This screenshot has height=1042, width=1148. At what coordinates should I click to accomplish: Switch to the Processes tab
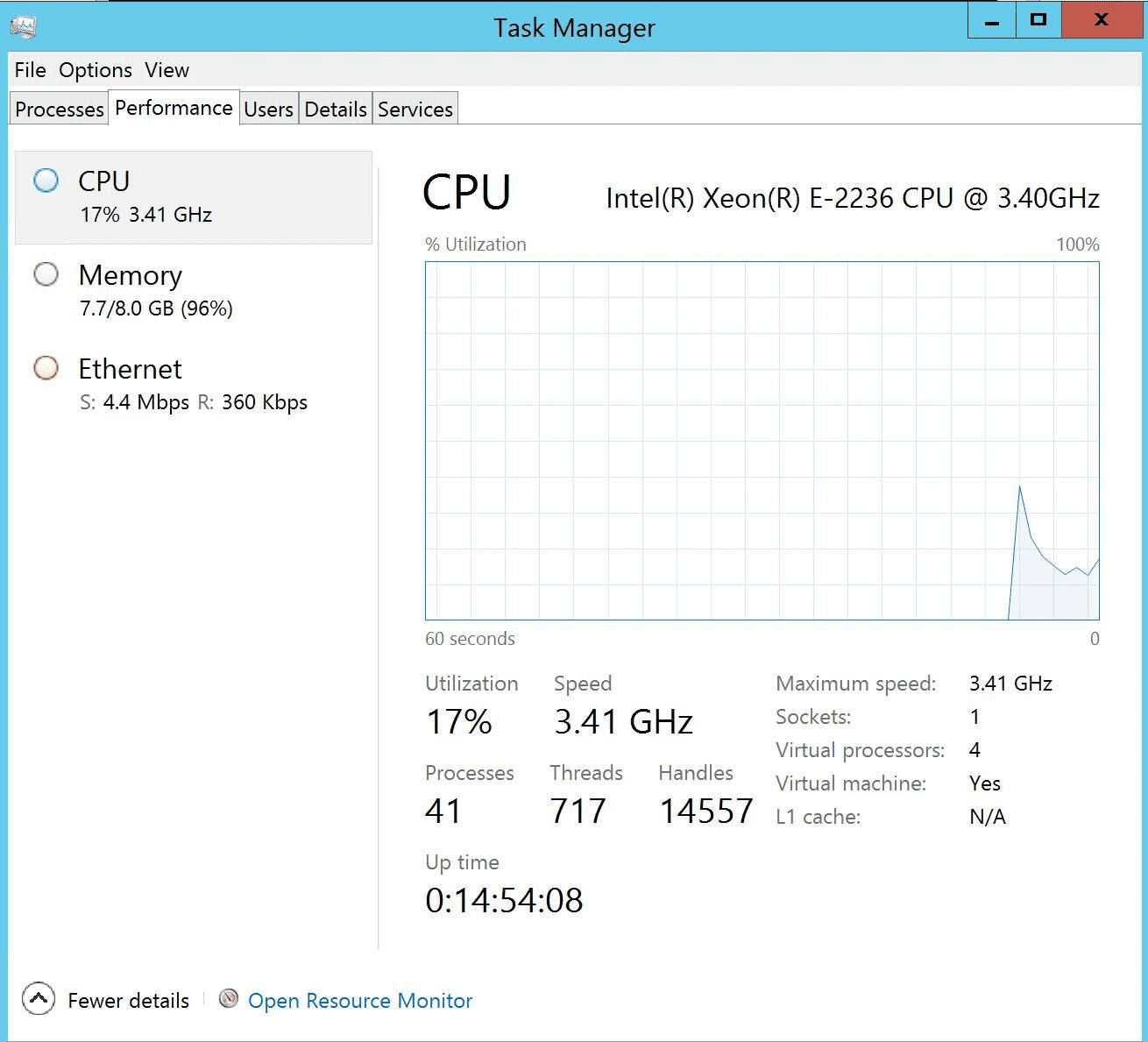59,110
